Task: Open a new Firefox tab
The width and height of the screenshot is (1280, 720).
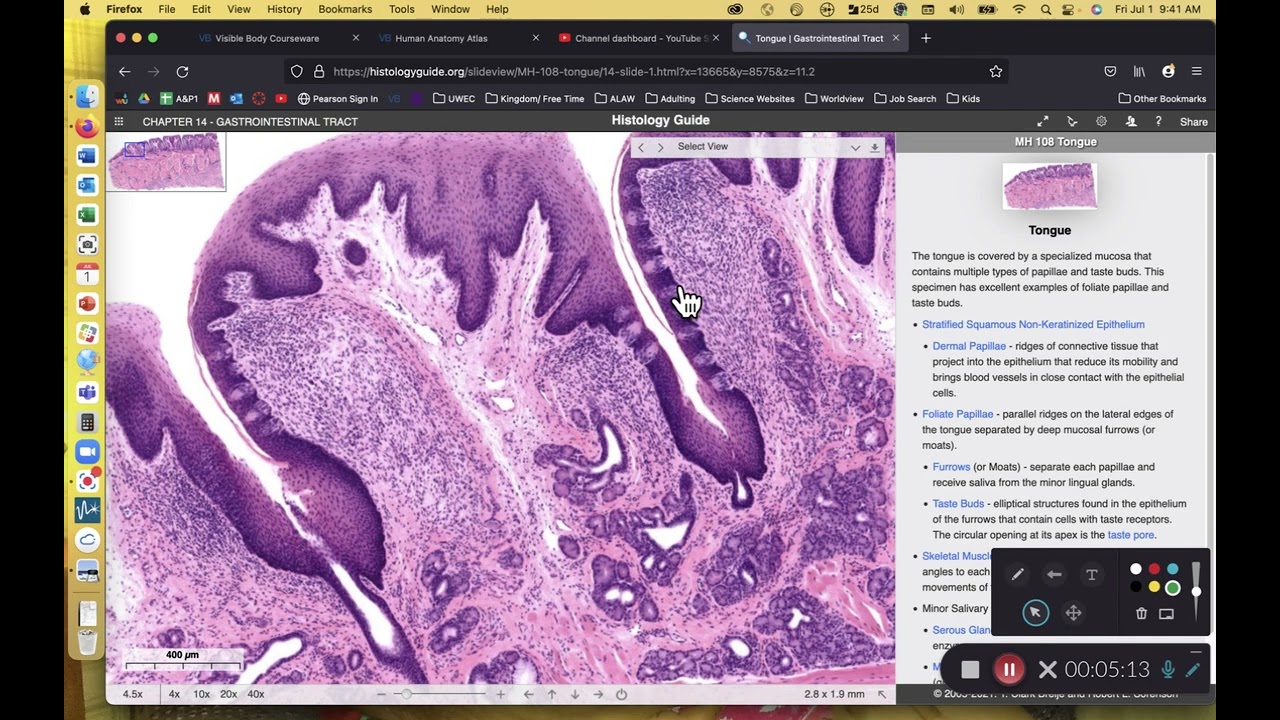Action: coord(926,38)
